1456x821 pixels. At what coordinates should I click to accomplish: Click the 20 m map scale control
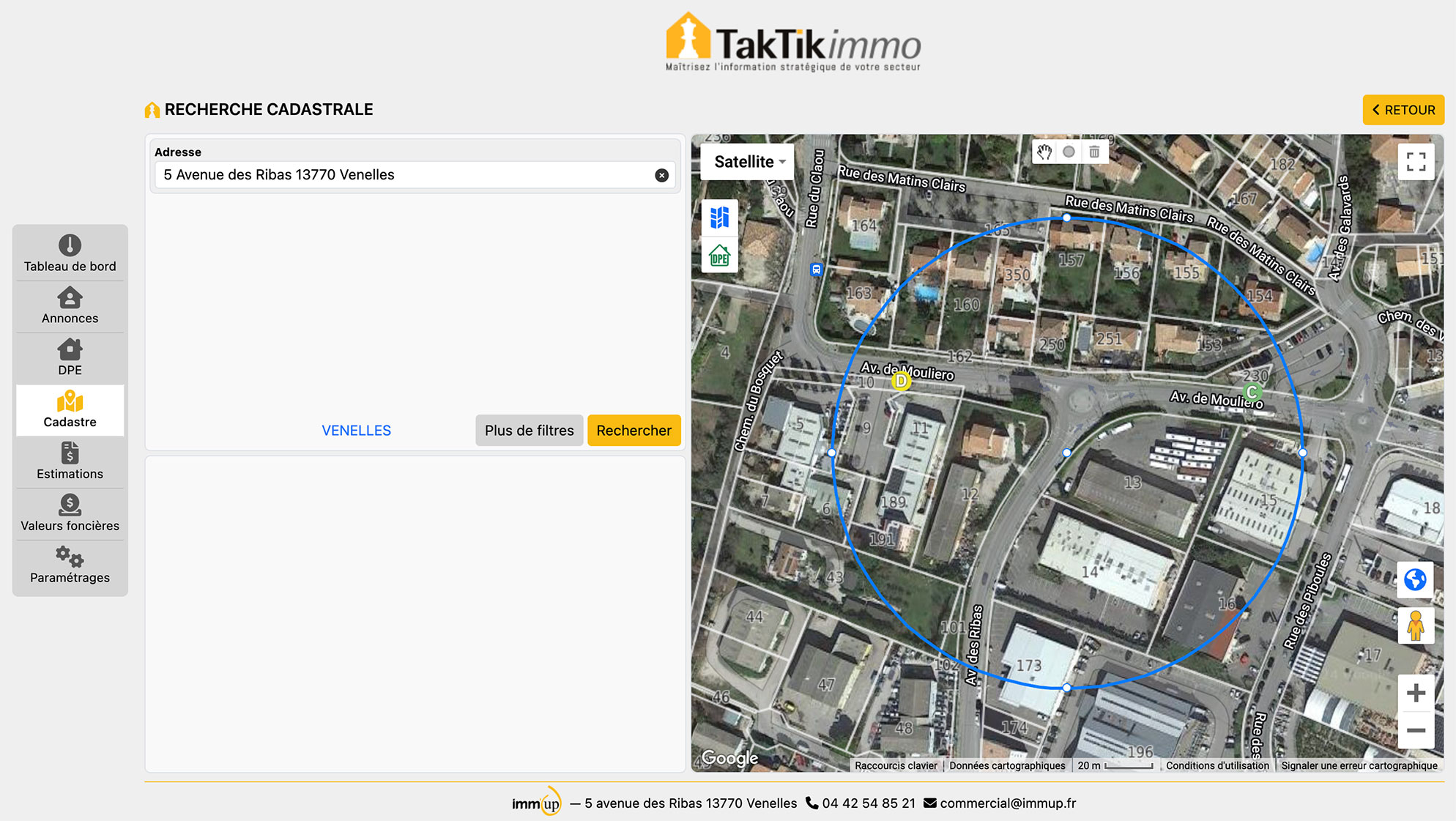[x=1115, y=766]
